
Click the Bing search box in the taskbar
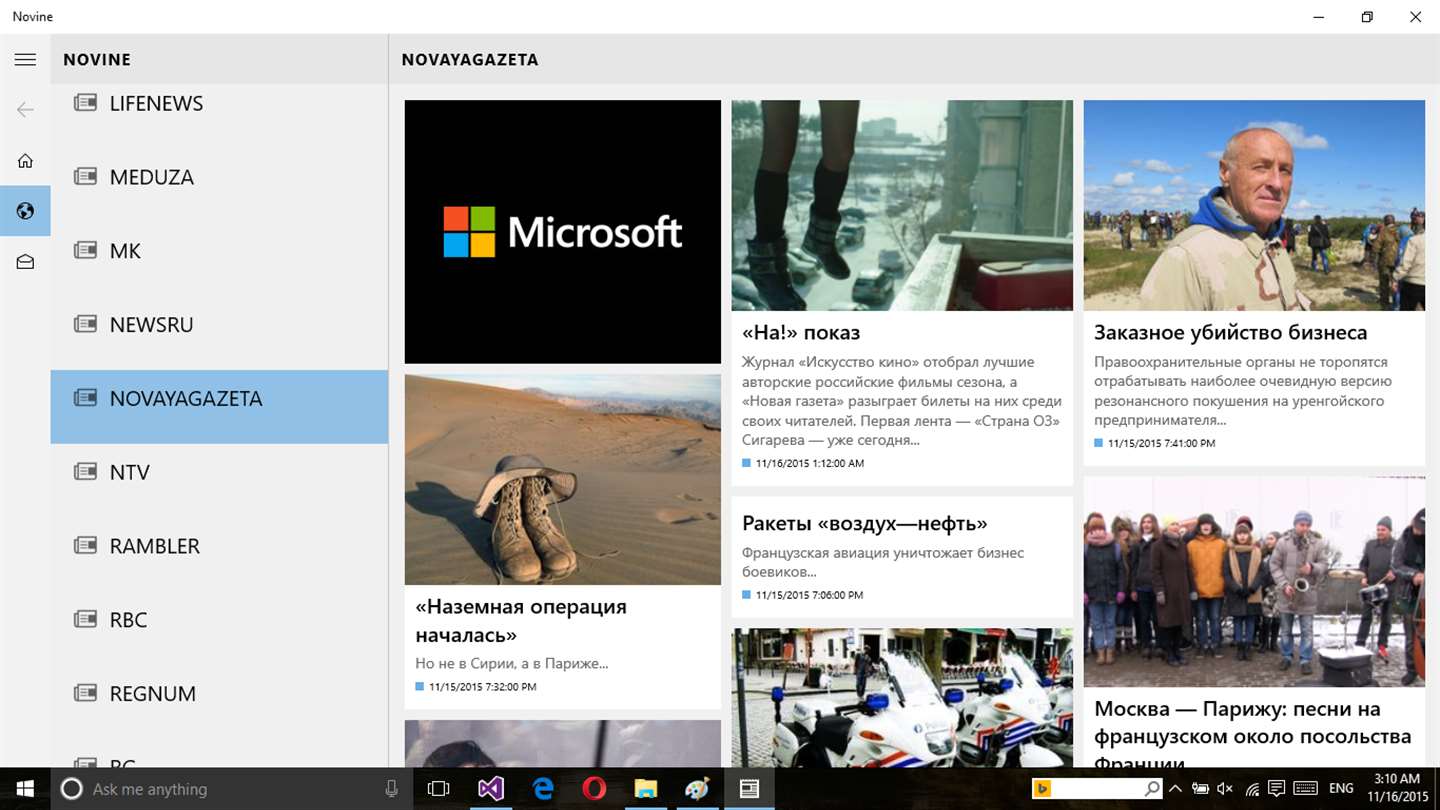pos(1096,788)
